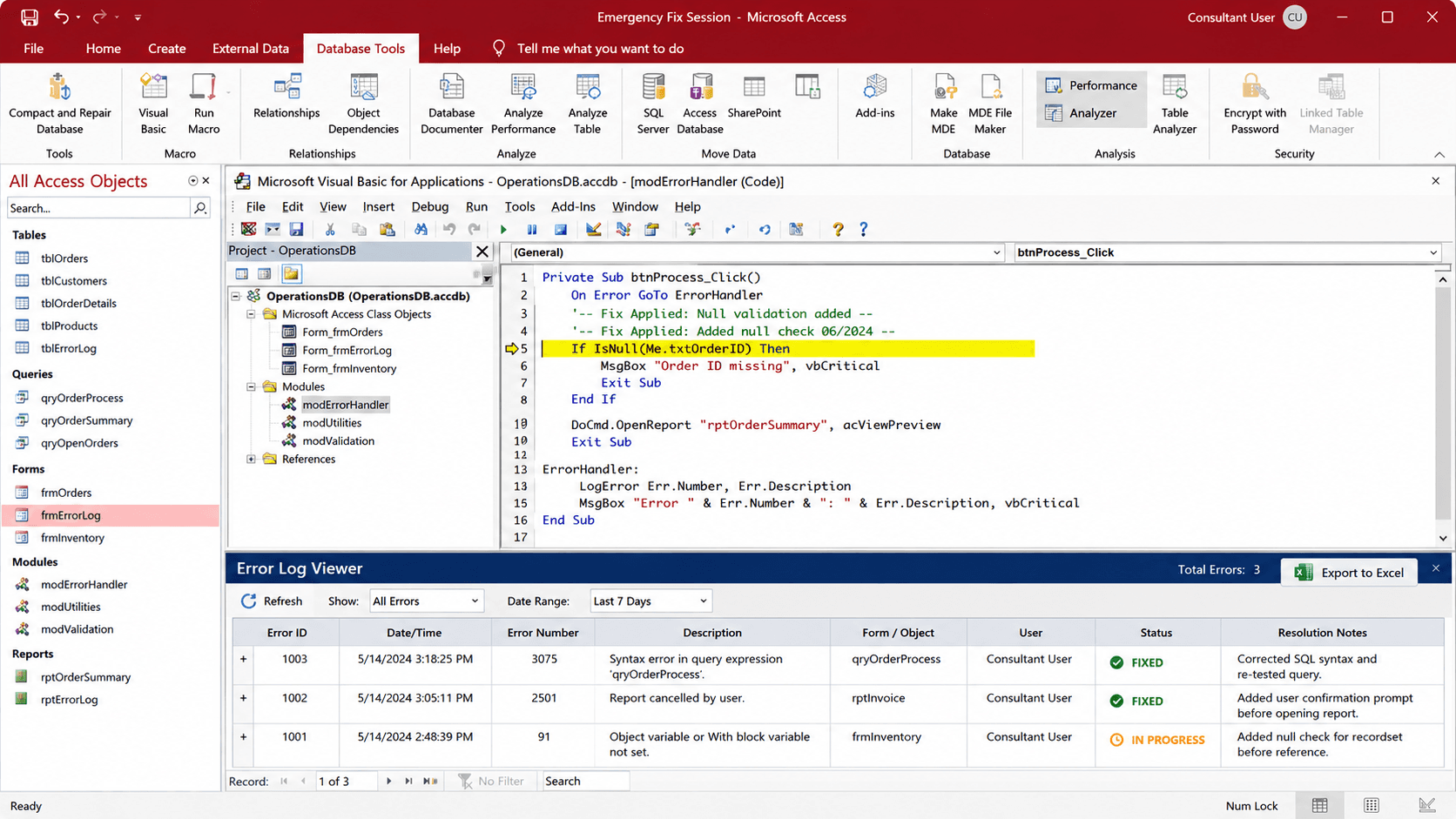Click the Design Mode icon in VBA toolbar
The width and height of the screenshot is (1456, 819).
(x=593, y=230)
